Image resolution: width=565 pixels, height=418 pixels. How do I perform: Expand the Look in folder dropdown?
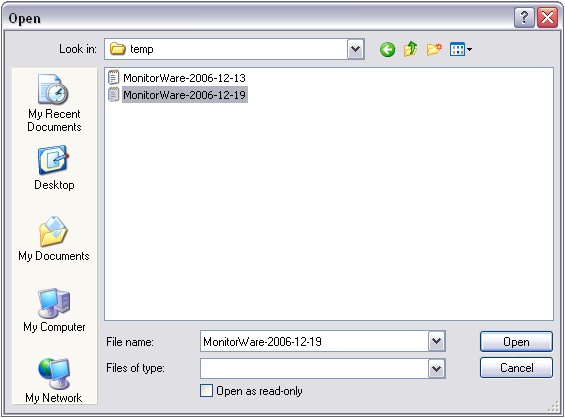tap(356, 49)
